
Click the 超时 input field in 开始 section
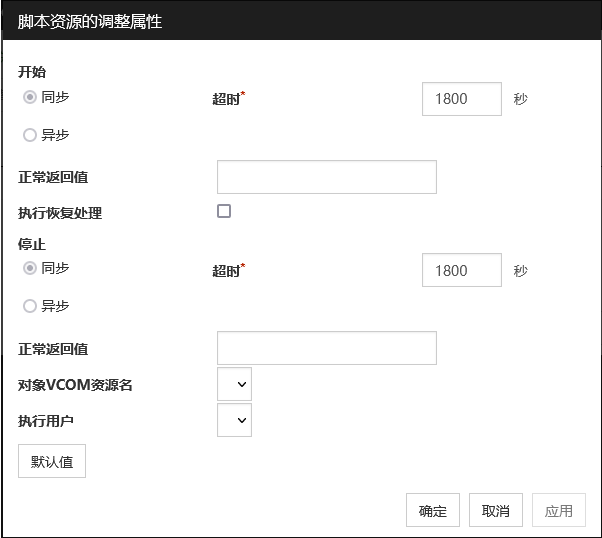click(x=461, y=99)
